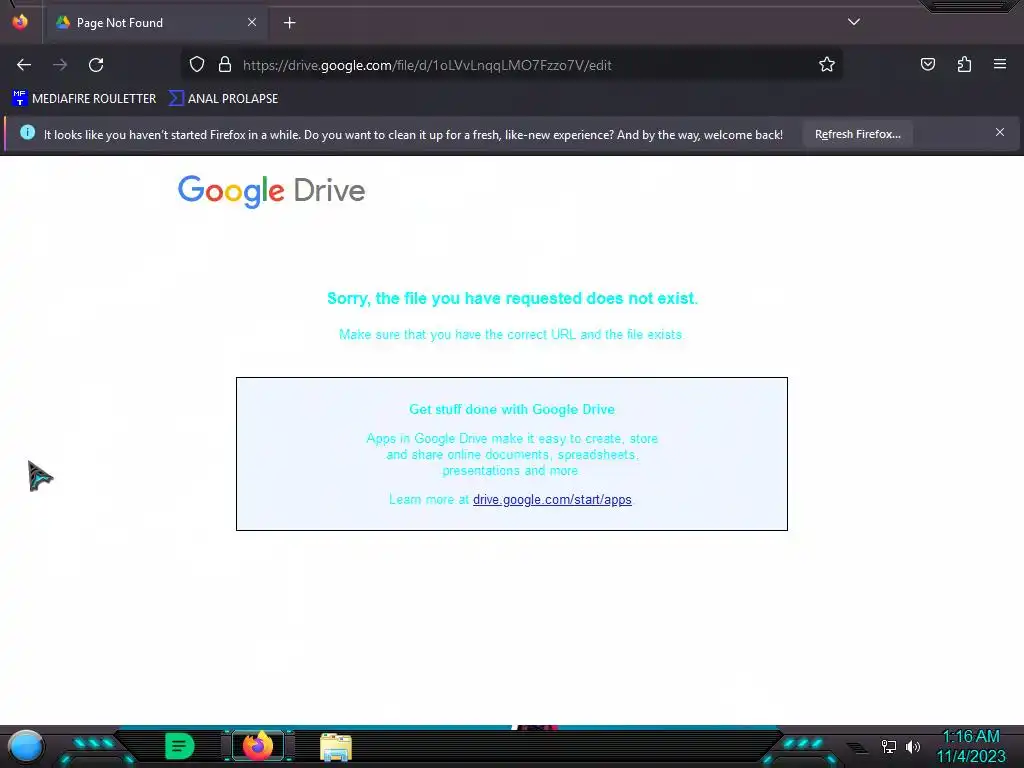This screenshot has height=768, width=1024.
Task: Bookmark this page with the star
Action: (x=827, y=65)
